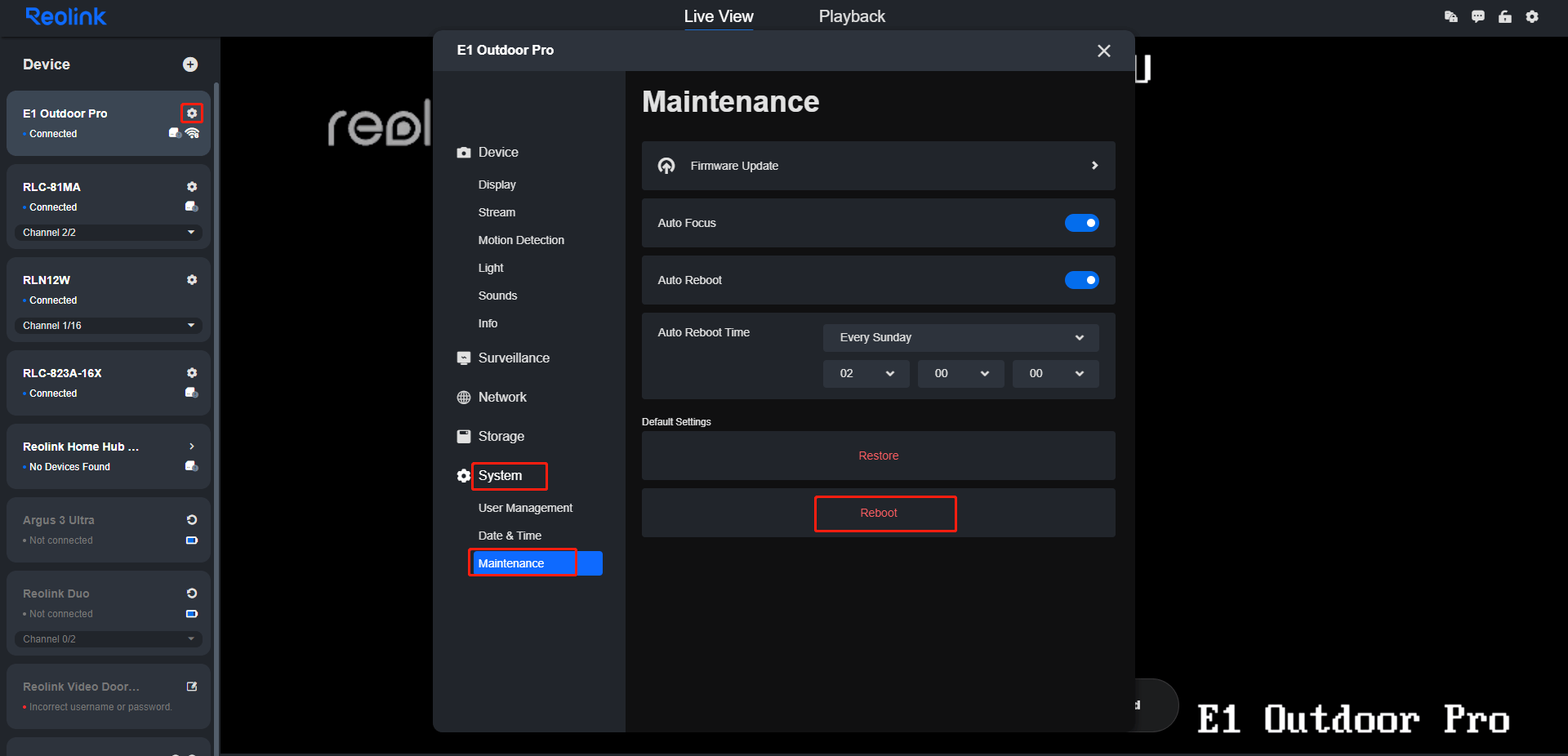Viewport: 1568px width, 756px height.
Task: Open the app settings gear in top bar
Action: pyautogui.click(x=1532, y=16)
